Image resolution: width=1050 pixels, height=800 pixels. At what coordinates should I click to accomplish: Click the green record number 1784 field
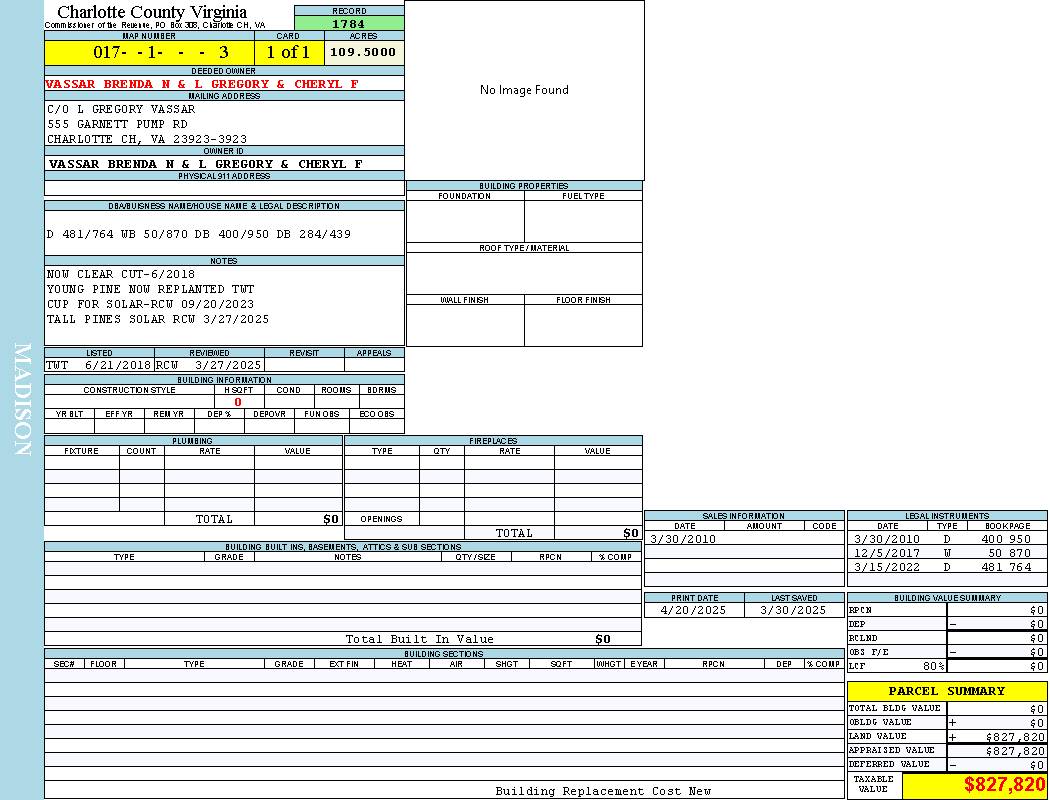(x=349, y=24)
